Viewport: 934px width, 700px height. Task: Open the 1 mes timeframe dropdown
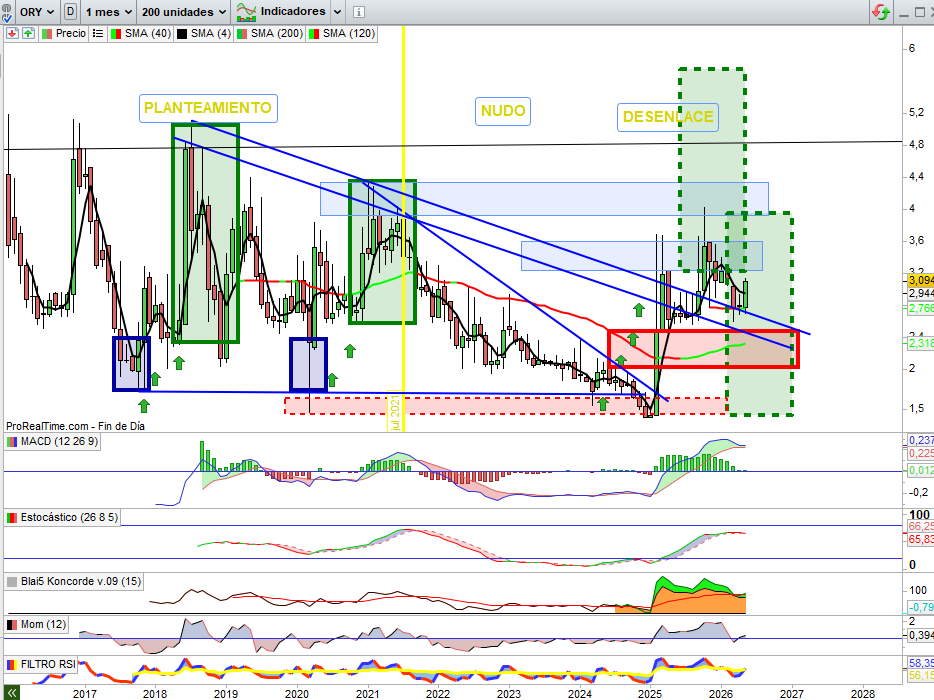pos(108,12)
